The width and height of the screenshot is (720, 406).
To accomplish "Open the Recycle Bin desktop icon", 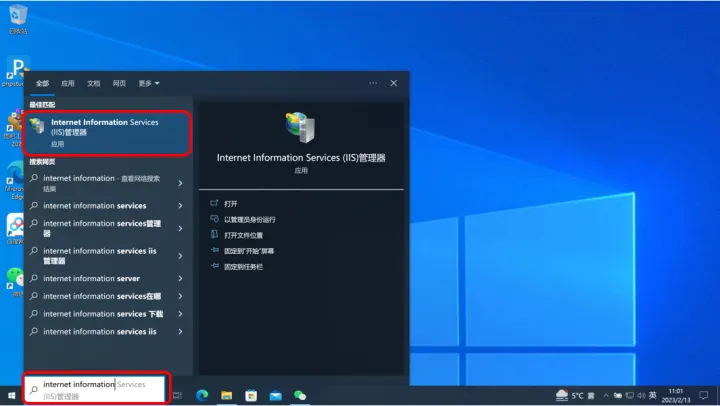I will tap(17, 17).
